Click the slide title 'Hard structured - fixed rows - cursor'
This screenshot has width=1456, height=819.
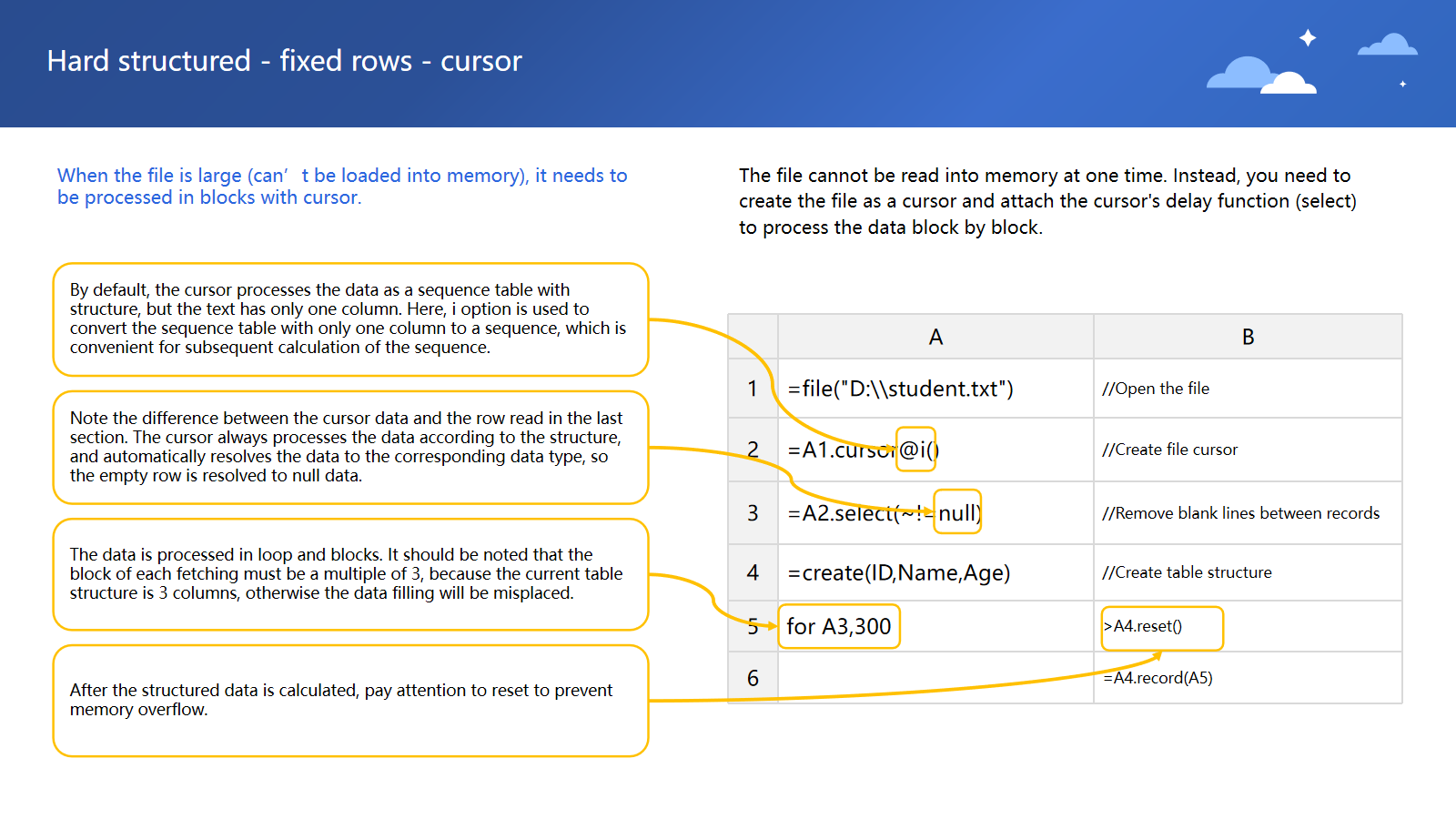[284, 61]
